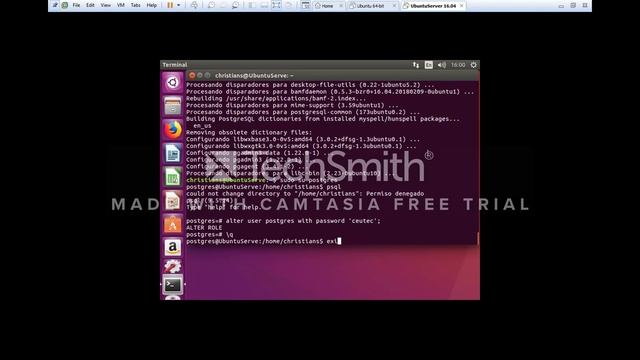This screenshot has width=640, height=360.
Task: Open File menu in VMware
Action: [76, 5]
